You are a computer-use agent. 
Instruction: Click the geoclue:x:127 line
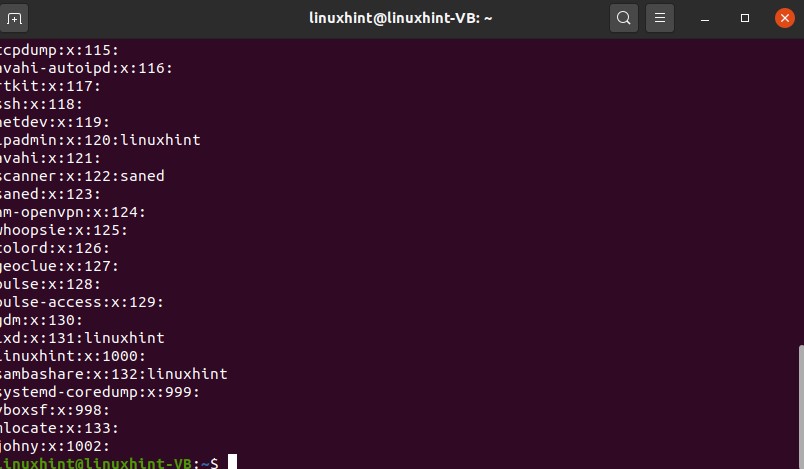click(60, 266)
